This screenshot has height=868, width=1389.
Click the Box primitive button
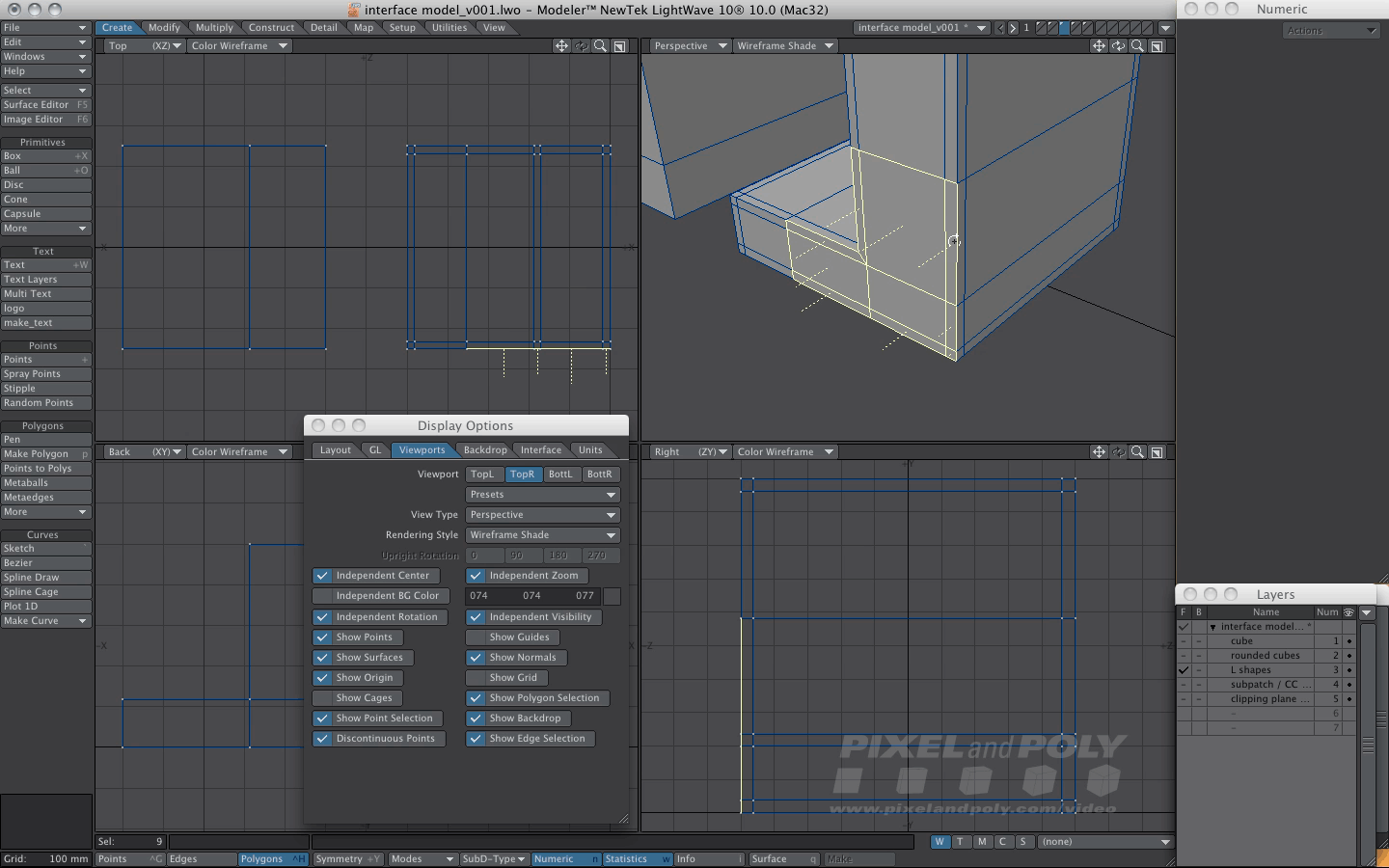tap(45, 155)
